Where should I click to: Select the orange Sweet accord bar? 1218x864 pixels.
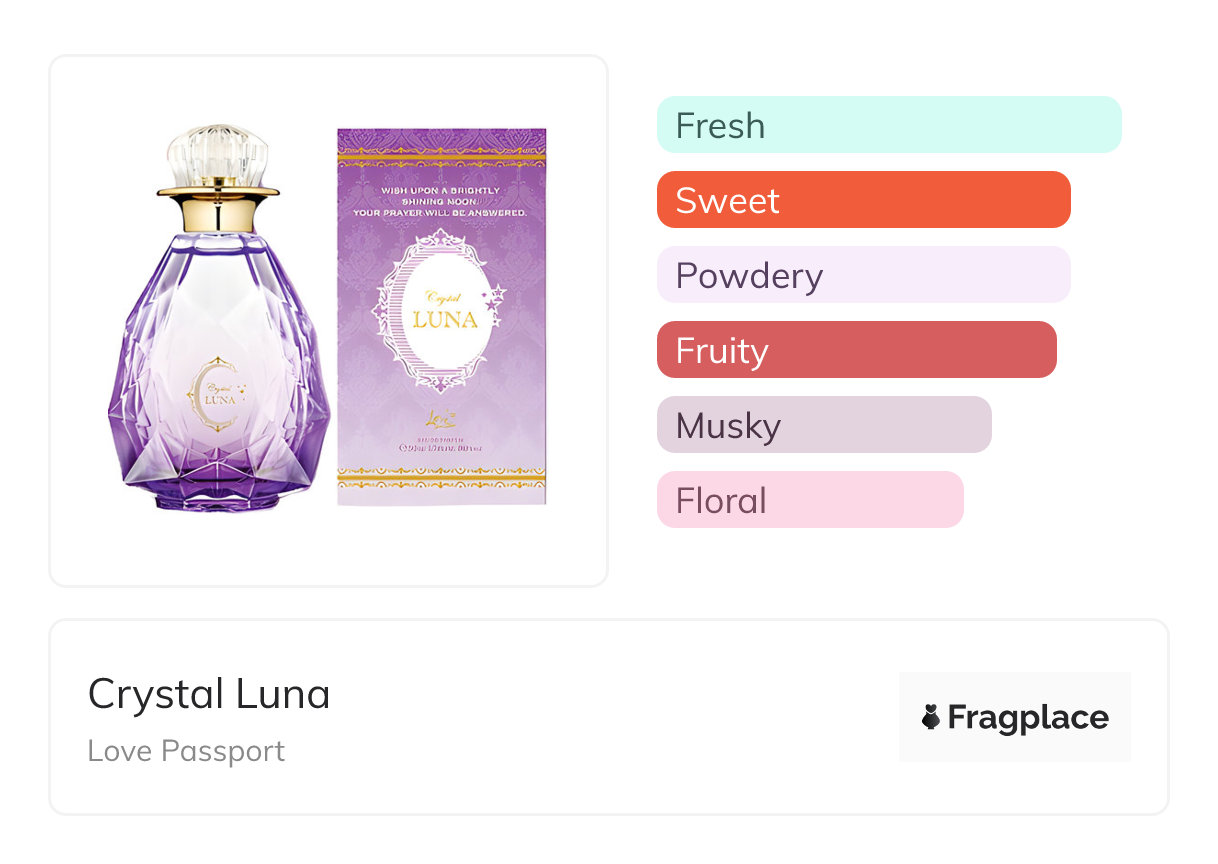click(863, 200)
